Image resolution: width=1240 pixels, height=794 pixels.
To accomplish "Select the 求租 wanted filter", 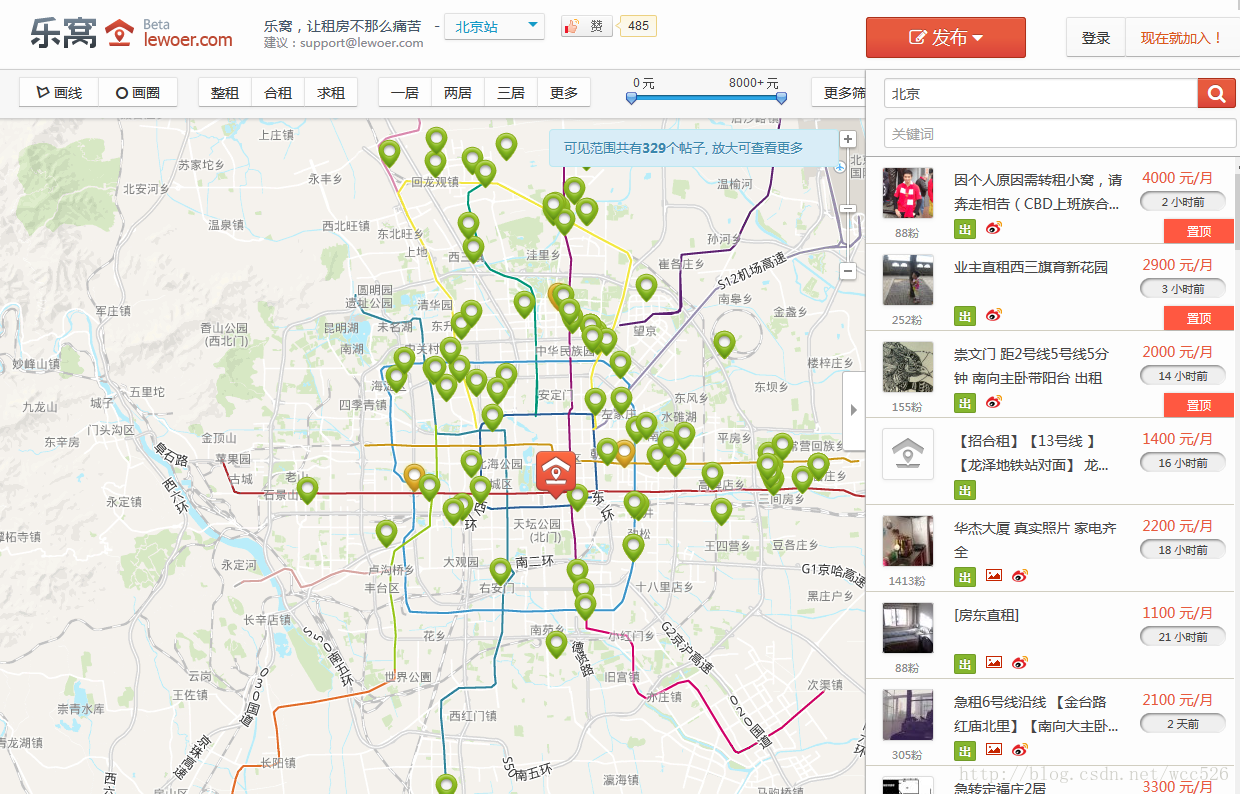I will click(331, 92).
